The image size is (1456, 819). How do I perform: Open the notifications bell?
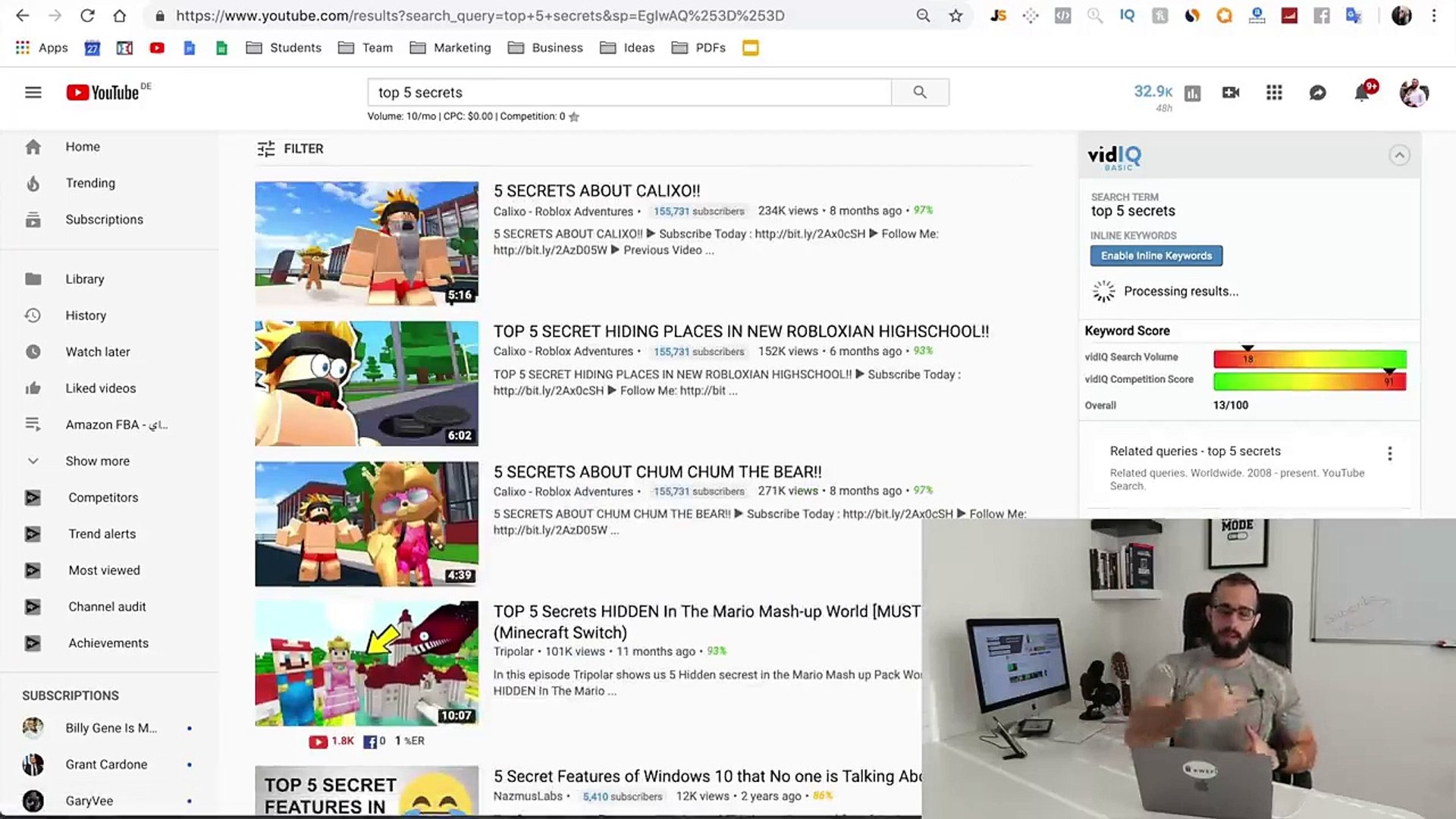[x=1362, y=93]
